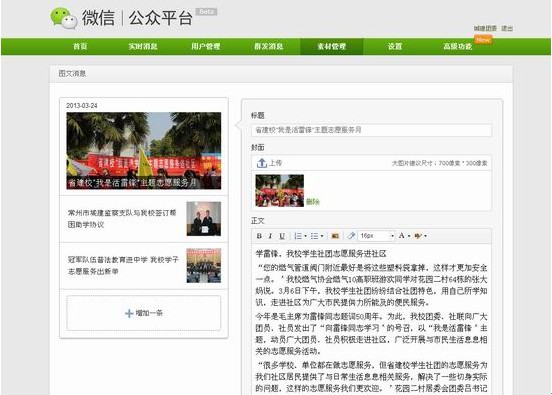Open the font color dropdown arrow
Image resolution: width=552 pixels, height=395 pixels.
[409, 236]
